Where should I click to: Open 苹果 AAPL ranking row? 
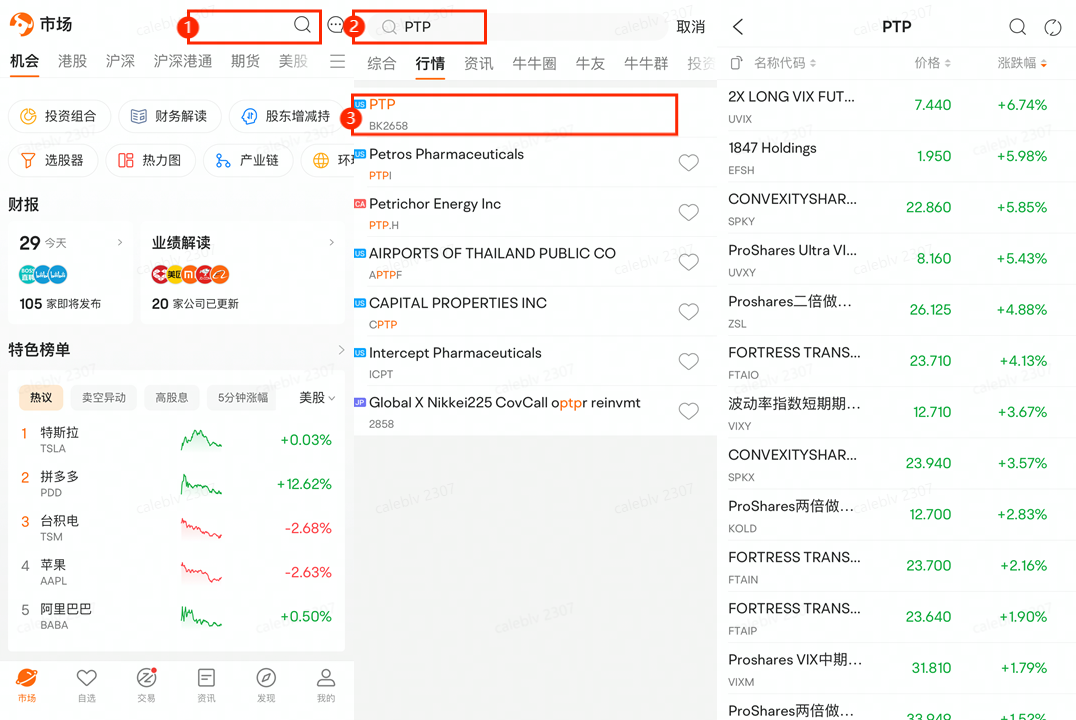coord(176,572)
